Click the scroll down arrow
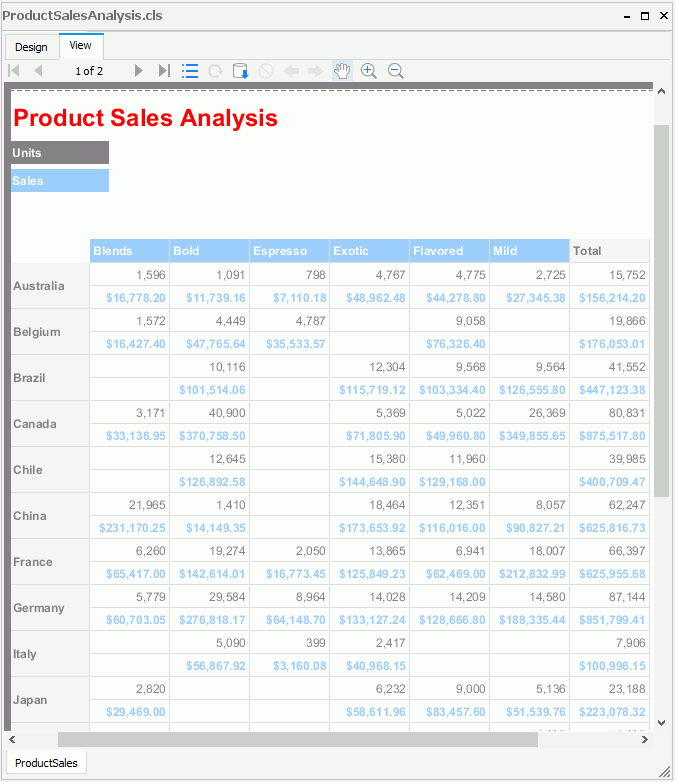The image size is (675, 782). click(662, 723)
